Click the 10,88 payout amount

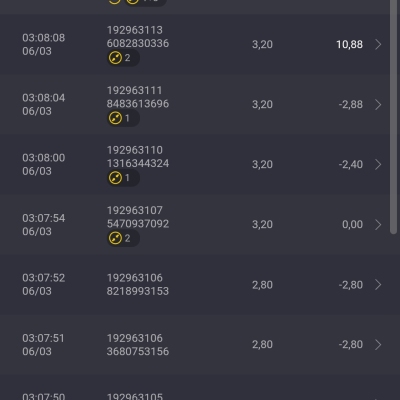(349, 44)
